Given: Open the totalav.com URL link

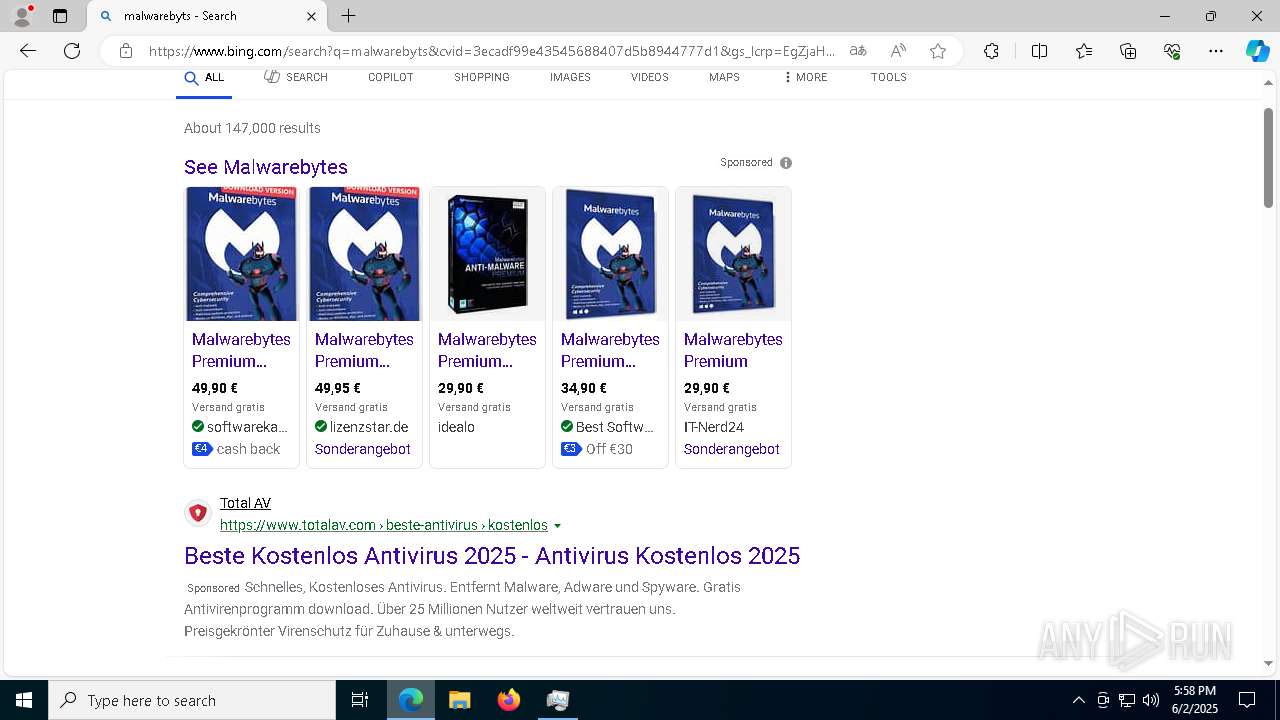Looking at the screenshot, I should (x=384, y=525).
